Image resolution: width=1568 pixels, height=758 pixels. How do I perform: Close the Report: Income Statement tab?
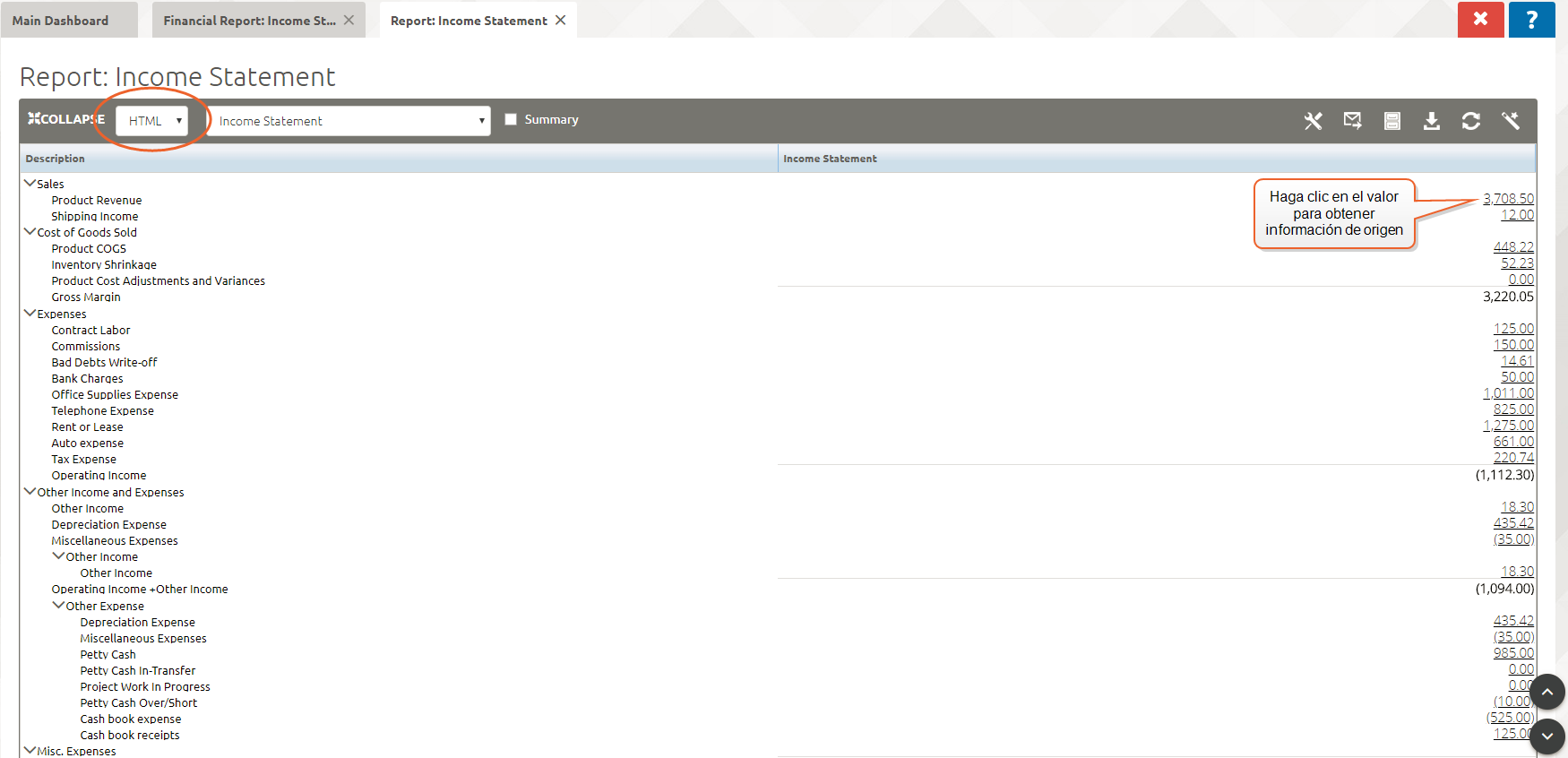point(561,20)
